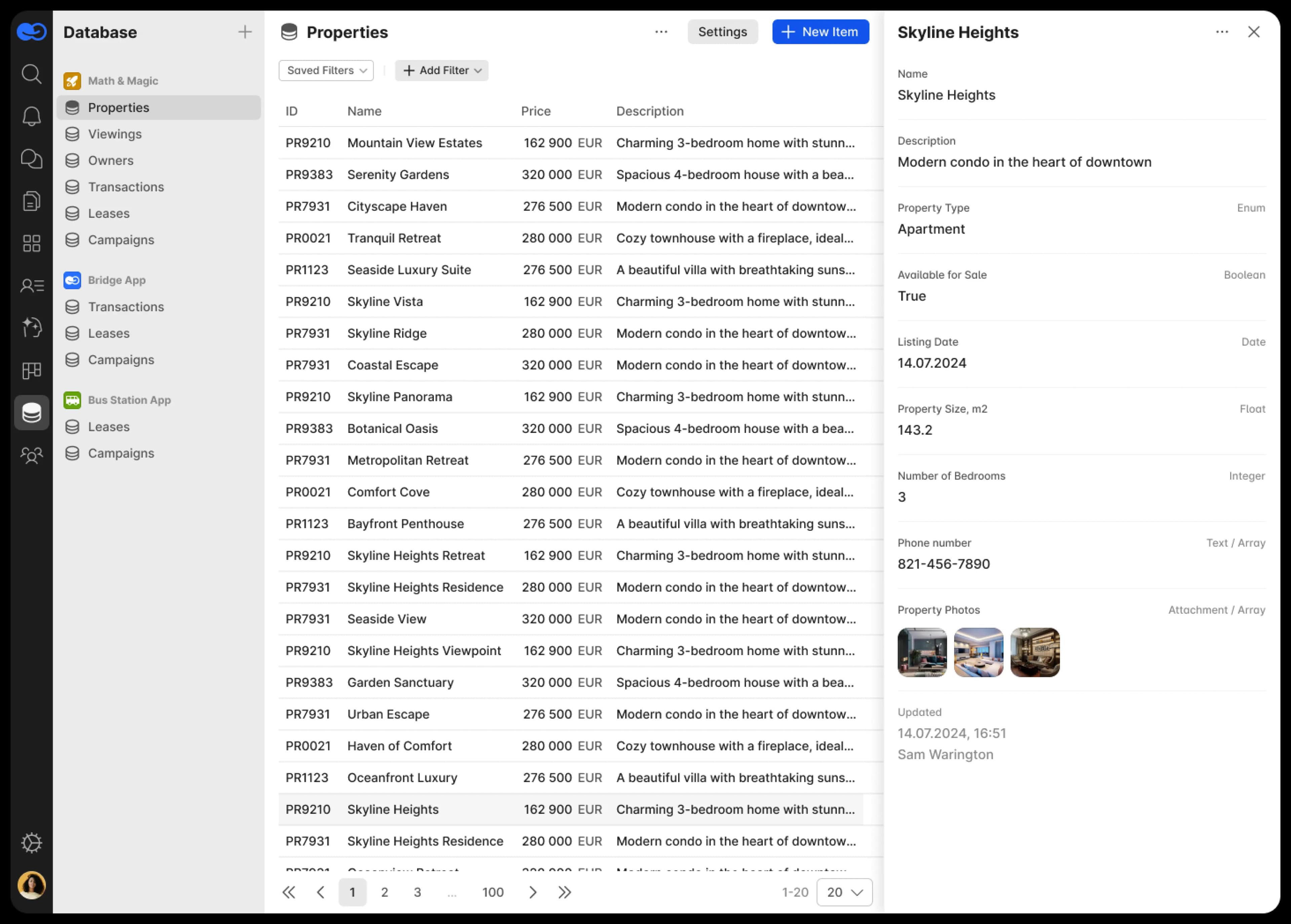This screenshot has height=924, width=1291.
Task: Open the documents icon in sidebar
Action: tap(31, 201)
